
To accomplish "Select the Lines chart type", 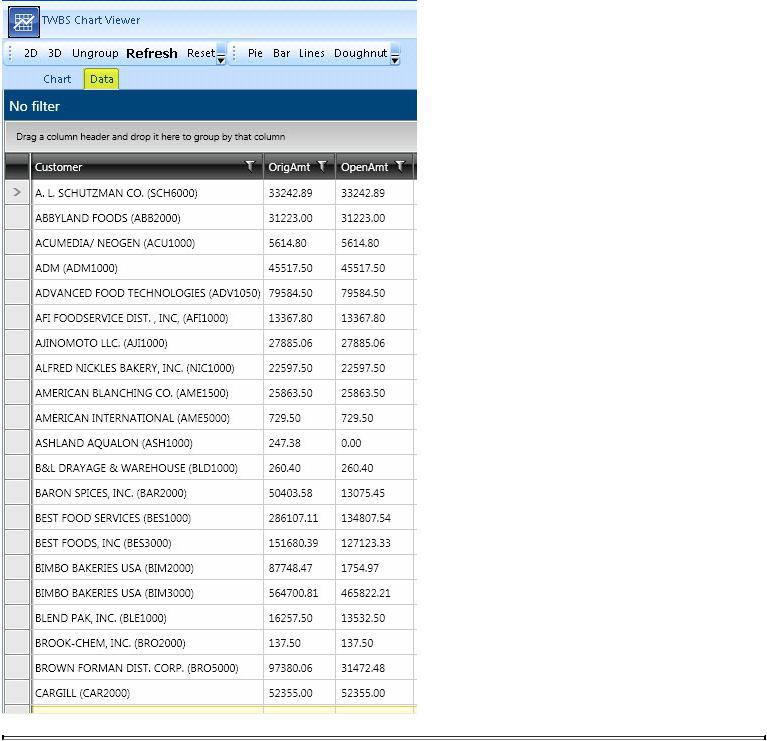I will click(312, 53).
